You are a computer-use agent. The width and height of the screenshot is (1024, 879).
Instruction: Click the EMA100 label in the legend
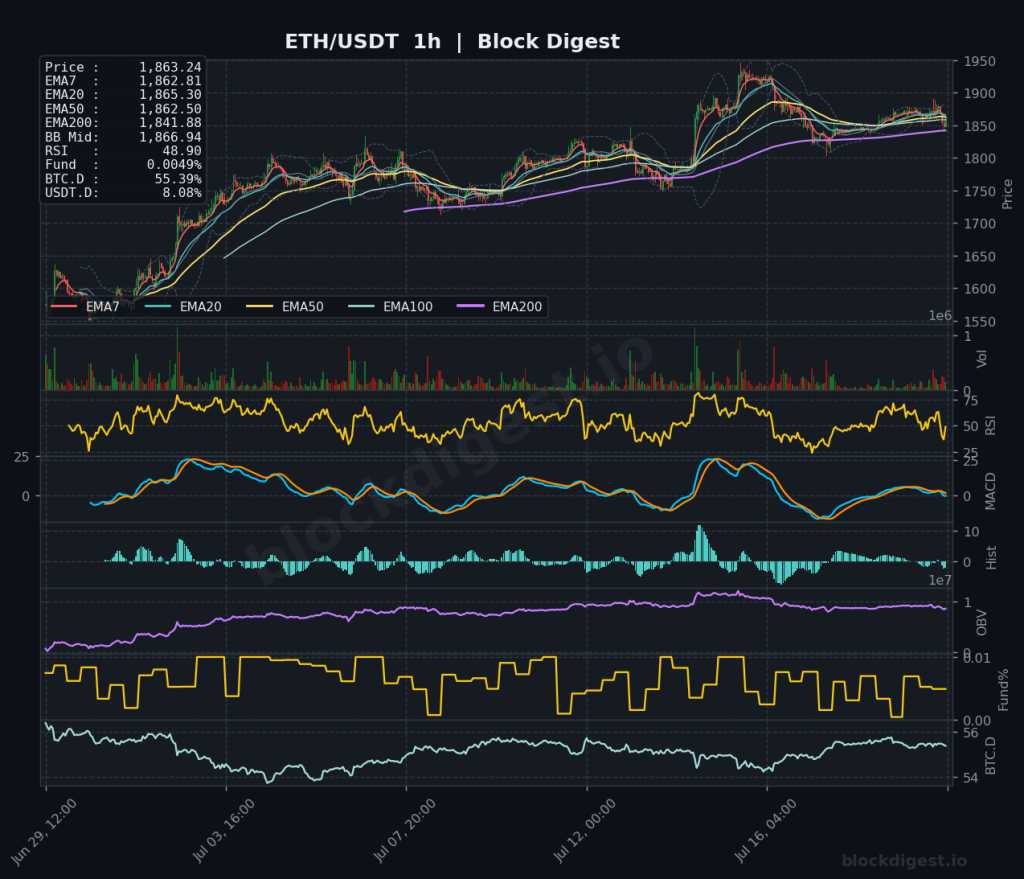408,307
